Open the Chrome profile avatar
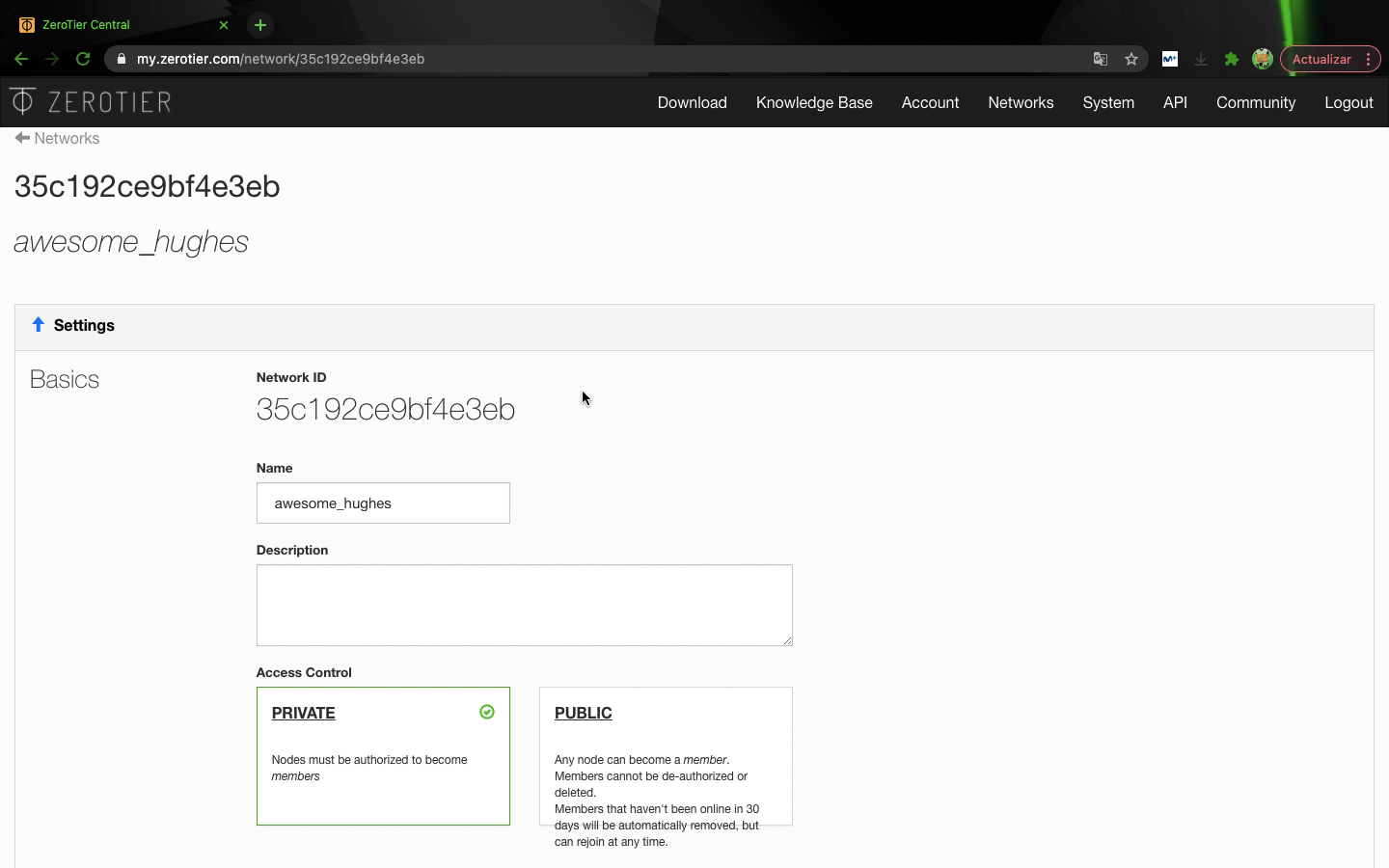The width and height of the screenshot is (1389, 868). [x=1262, y=59]
